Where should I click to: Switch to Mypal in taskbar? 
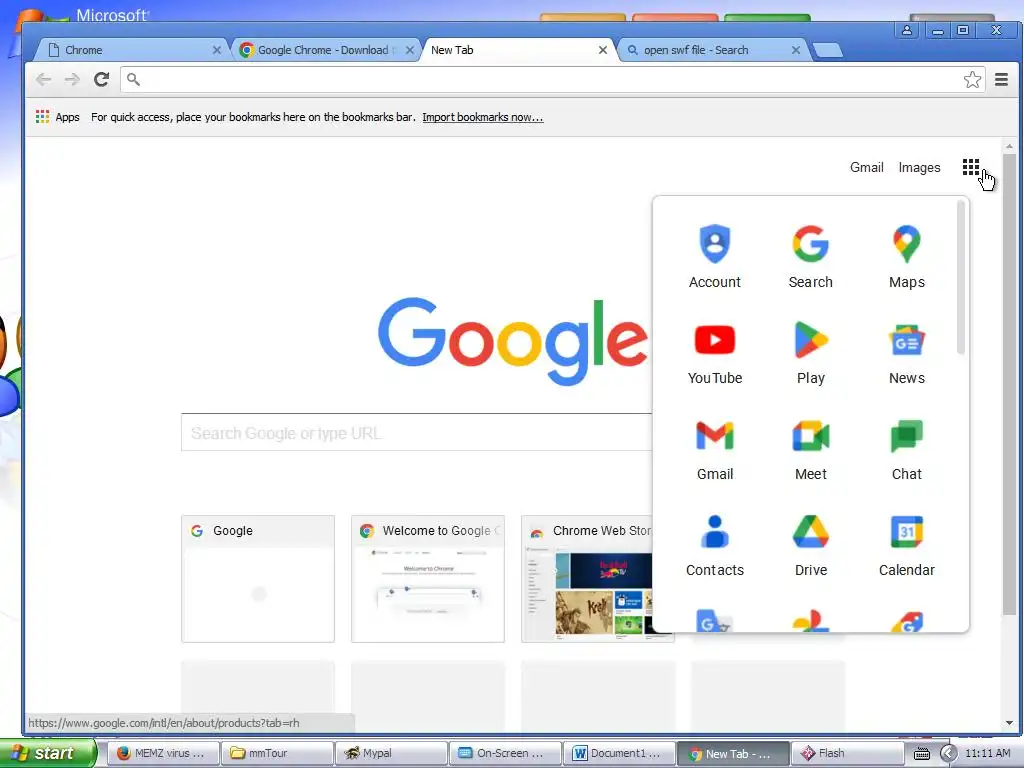click(391, 753)
